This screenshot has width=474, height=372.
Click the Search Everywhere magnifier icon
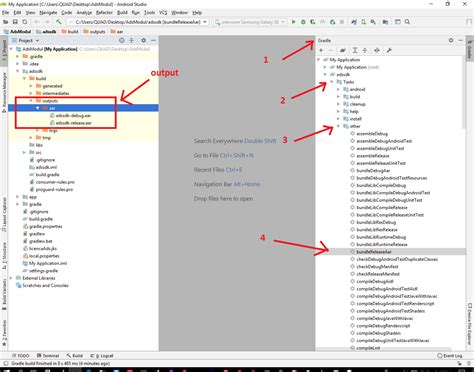(x=407, y=22)
